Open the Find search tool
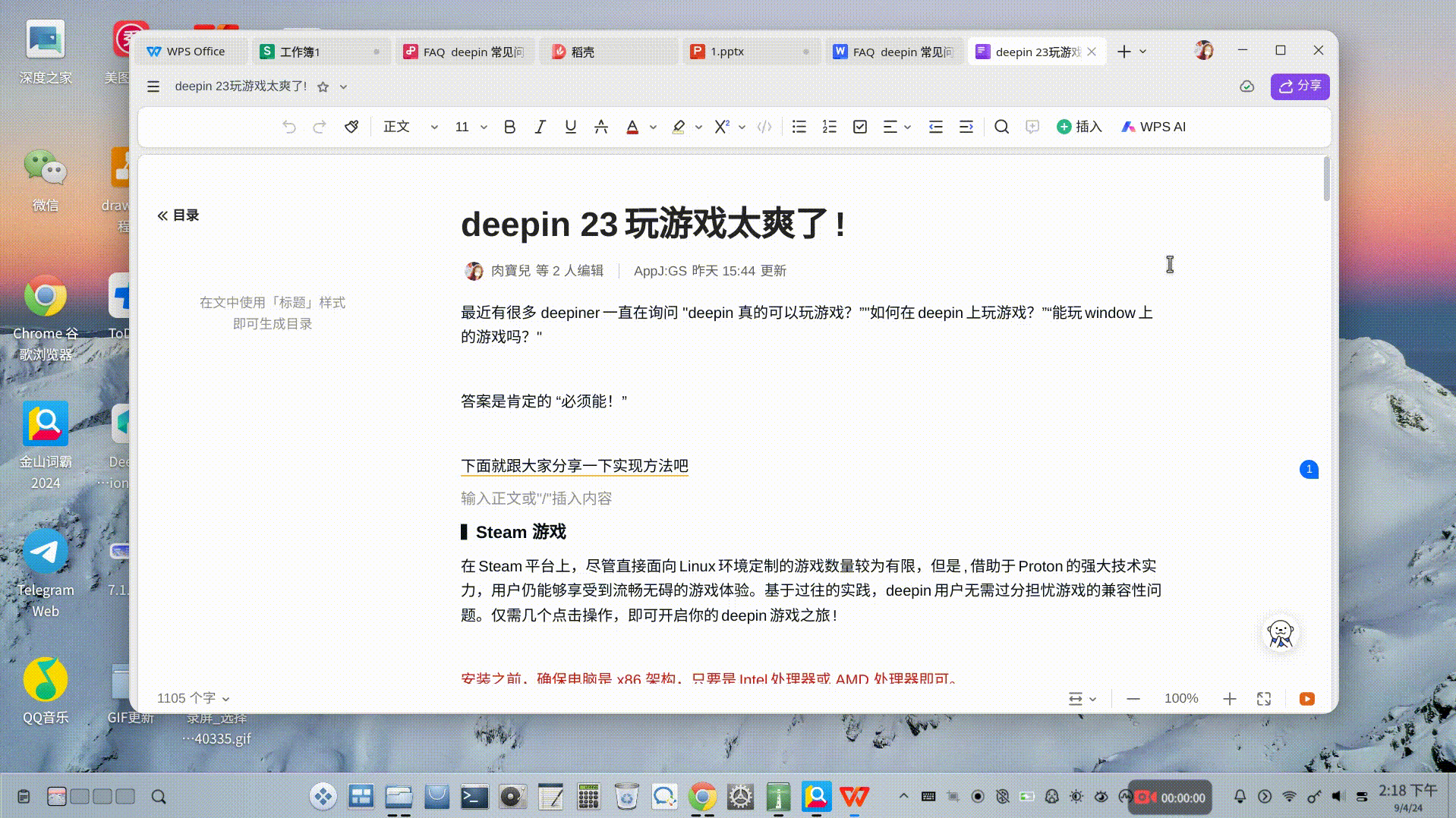This screenshot has width=1456, height=818. coord(1002,127)
